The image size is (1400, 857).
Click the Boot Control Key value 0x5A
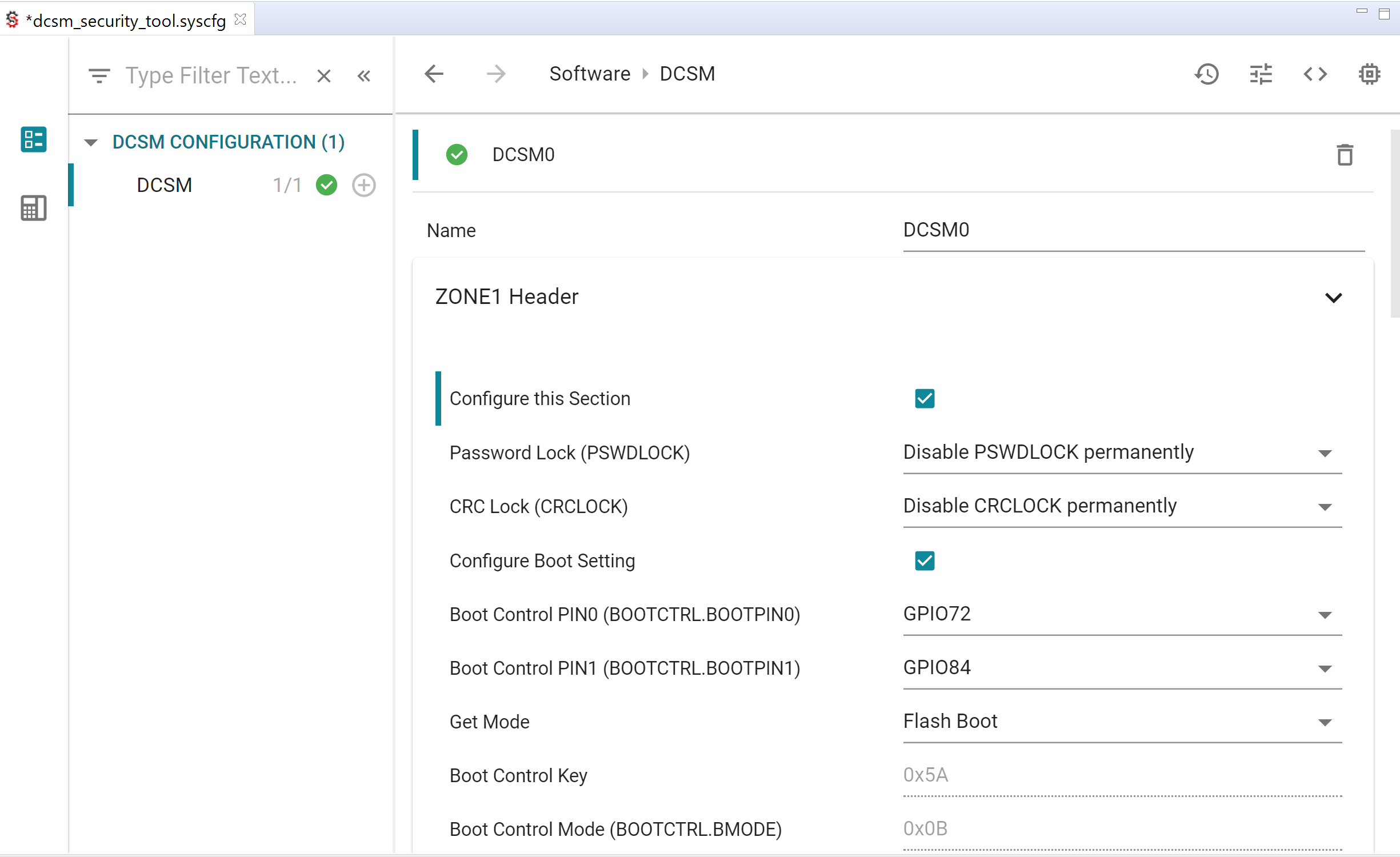point(1122,775)
